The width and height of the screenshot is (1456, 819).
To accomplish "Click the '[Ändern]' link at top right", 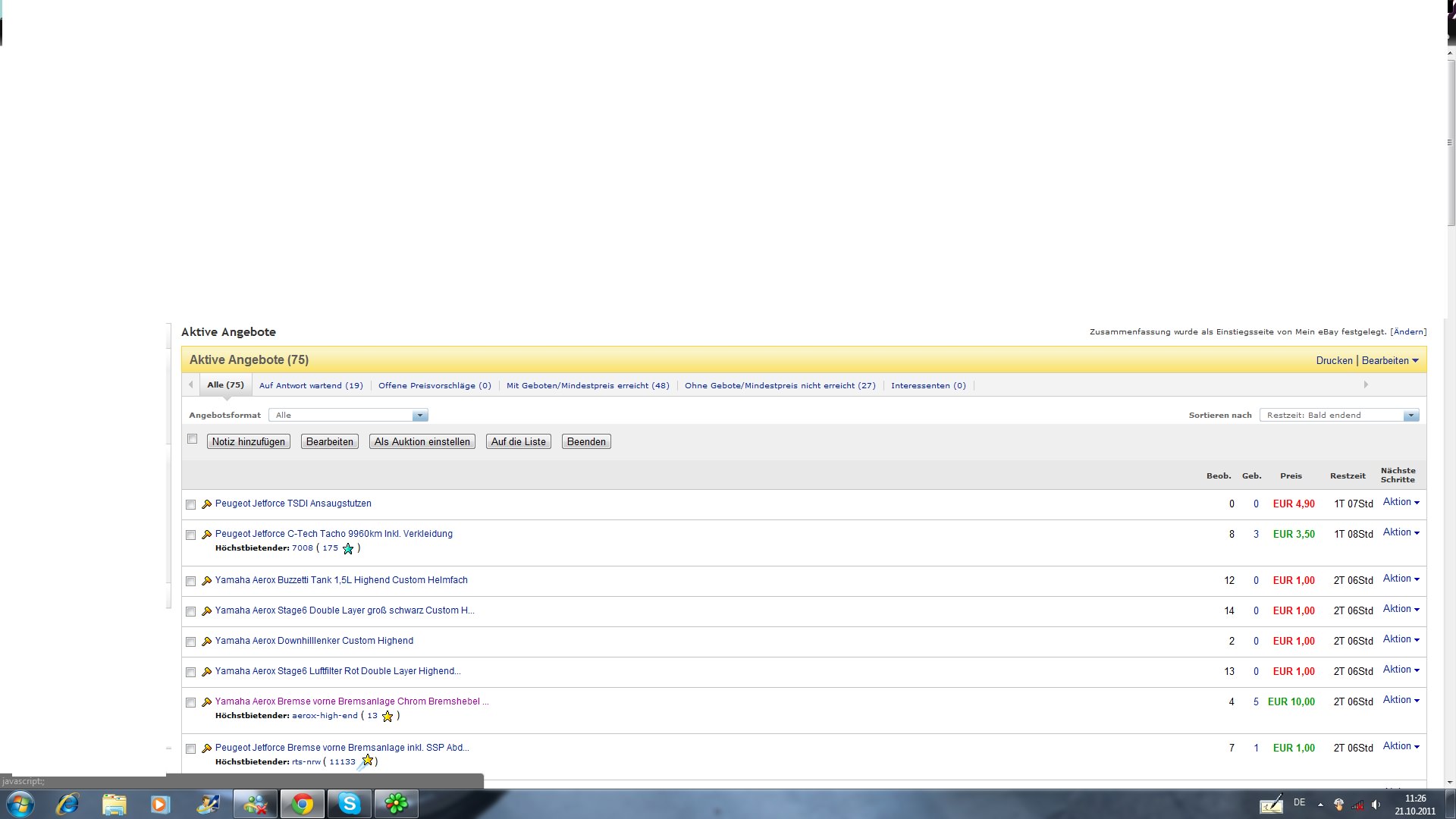I will coord(1408,332).
